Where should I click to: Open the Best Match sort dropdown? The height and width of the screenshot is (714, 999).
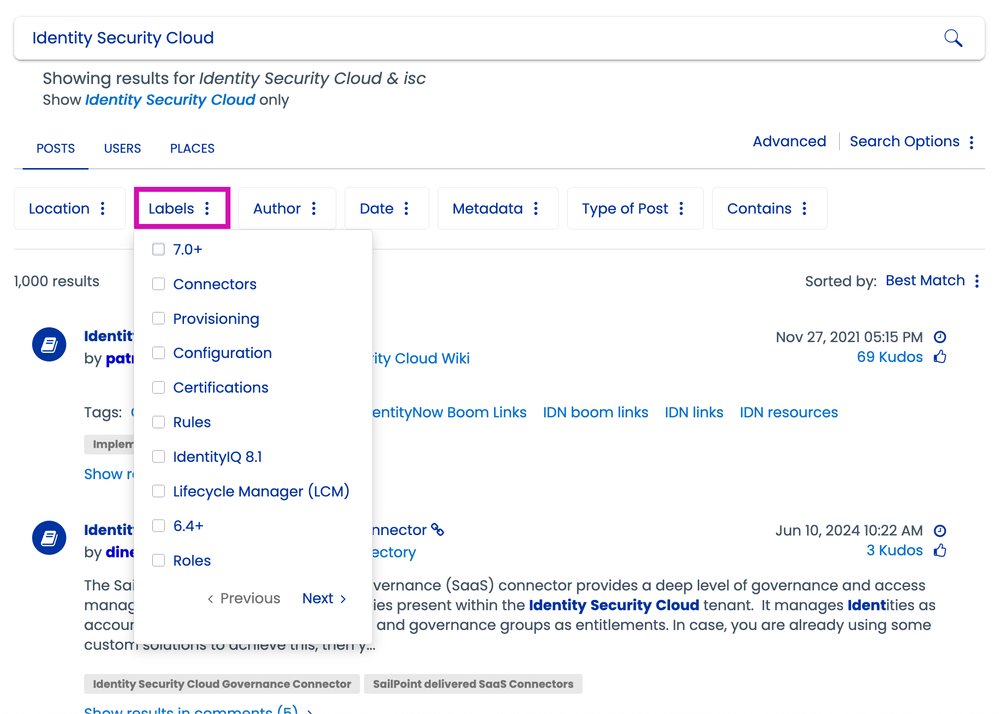click(933, 281)
